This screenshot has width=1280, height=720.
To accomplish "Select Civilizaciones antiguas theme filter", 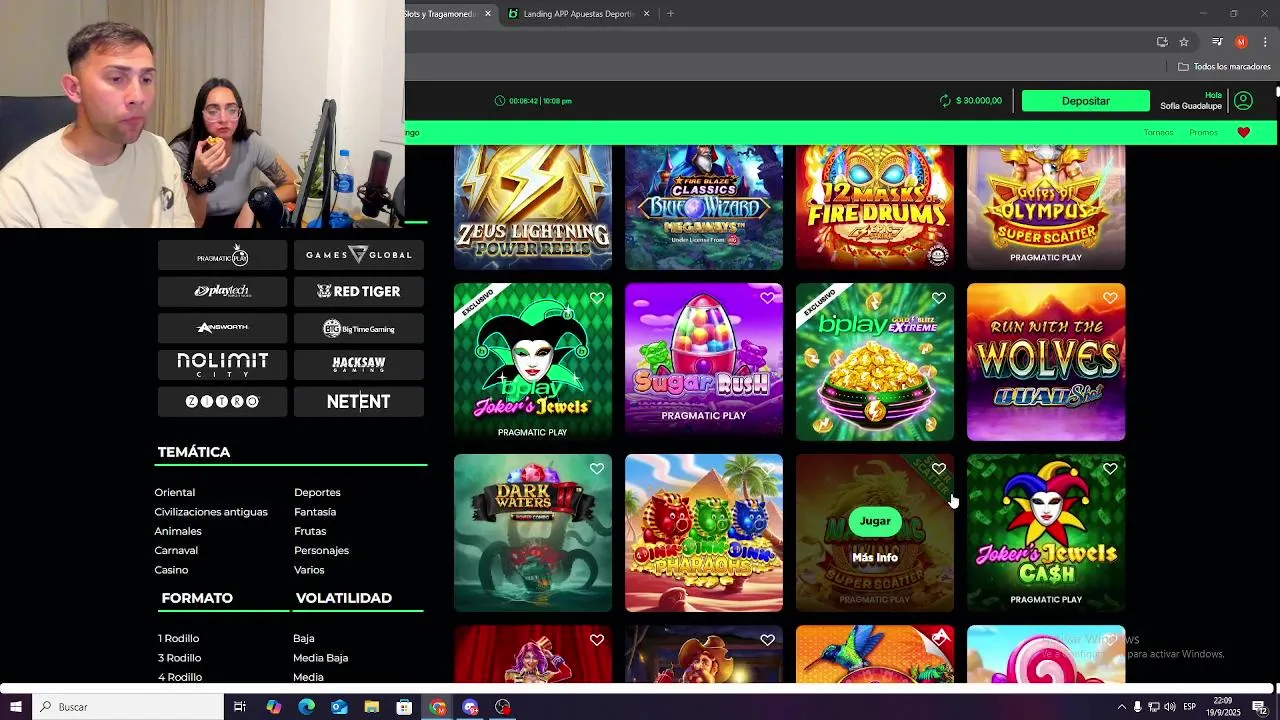I will (x=211, y=512).
